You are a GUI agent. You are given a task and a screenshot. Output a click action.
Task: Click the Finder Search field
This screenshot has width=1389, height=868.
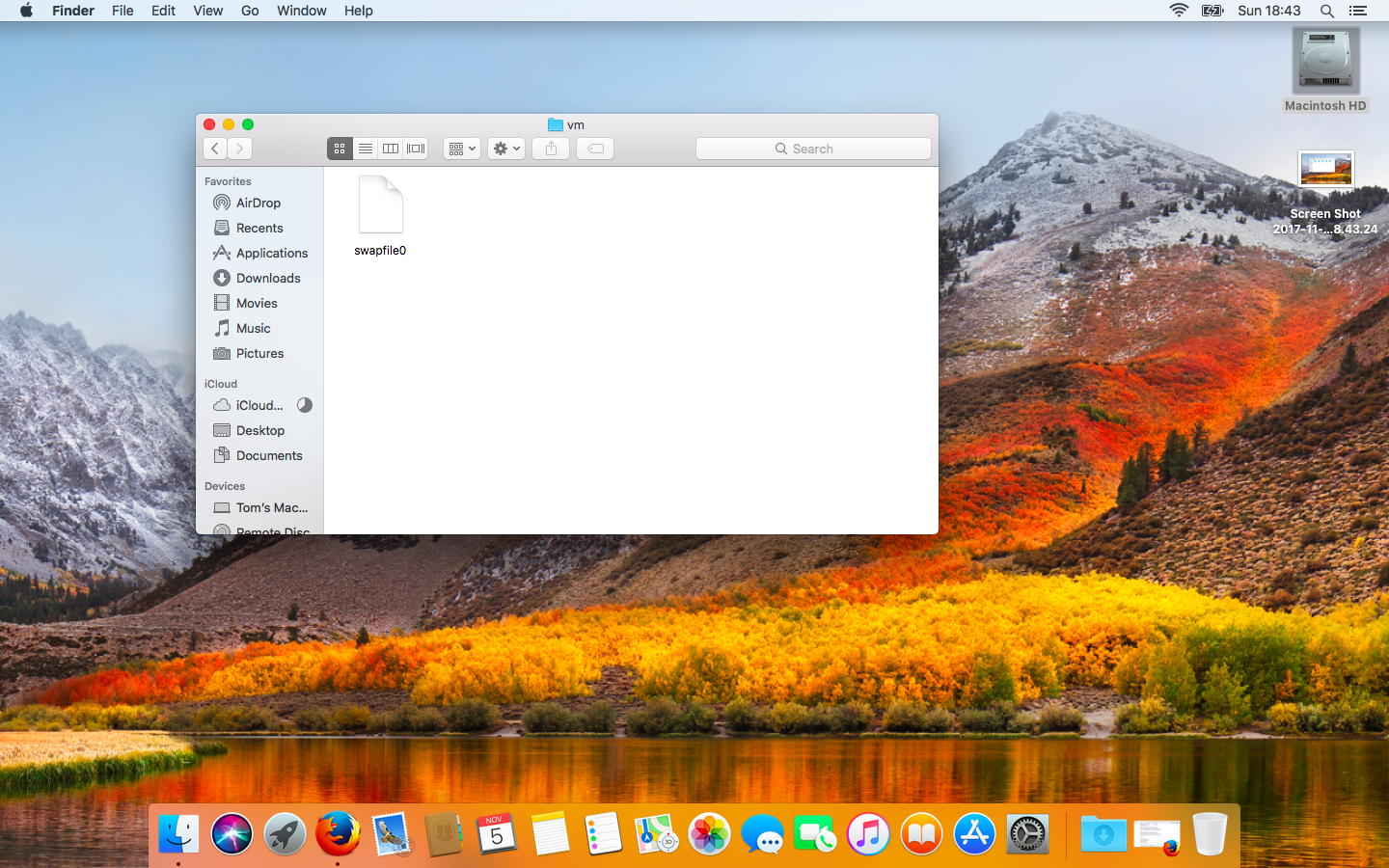click(813, 149)
